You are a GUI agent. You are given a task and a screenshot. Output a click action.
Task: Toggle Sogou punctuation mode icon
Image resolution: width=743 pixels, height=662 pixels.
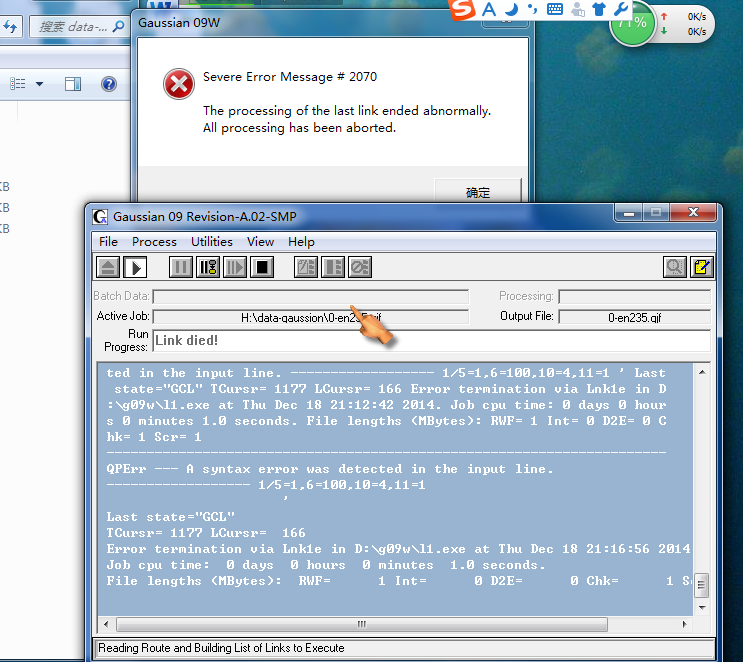click(533, 9)
